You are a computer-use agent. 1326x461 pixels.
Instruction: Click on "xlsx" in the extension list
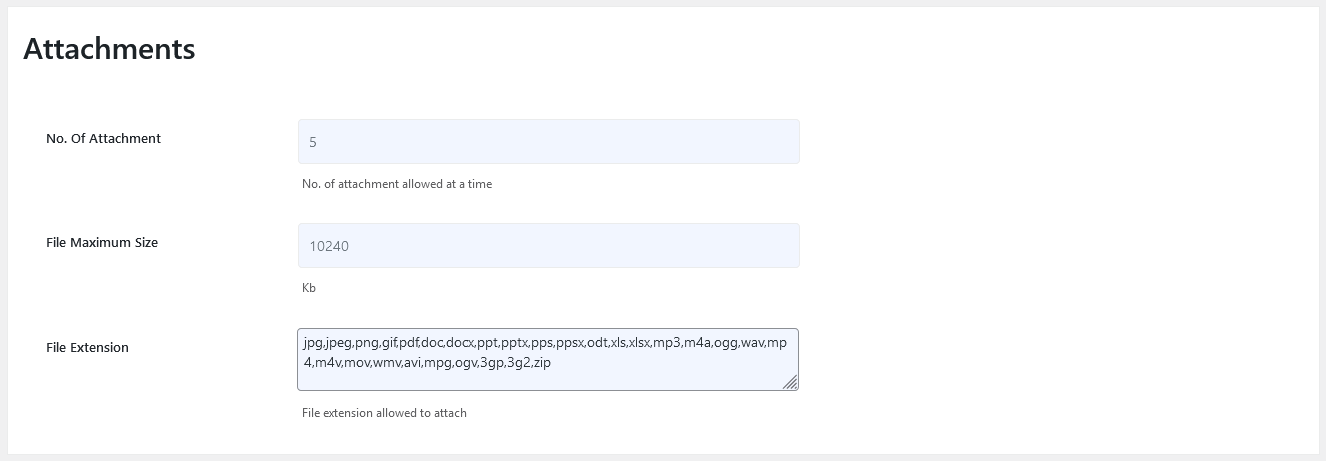click(x=639, y=343)
